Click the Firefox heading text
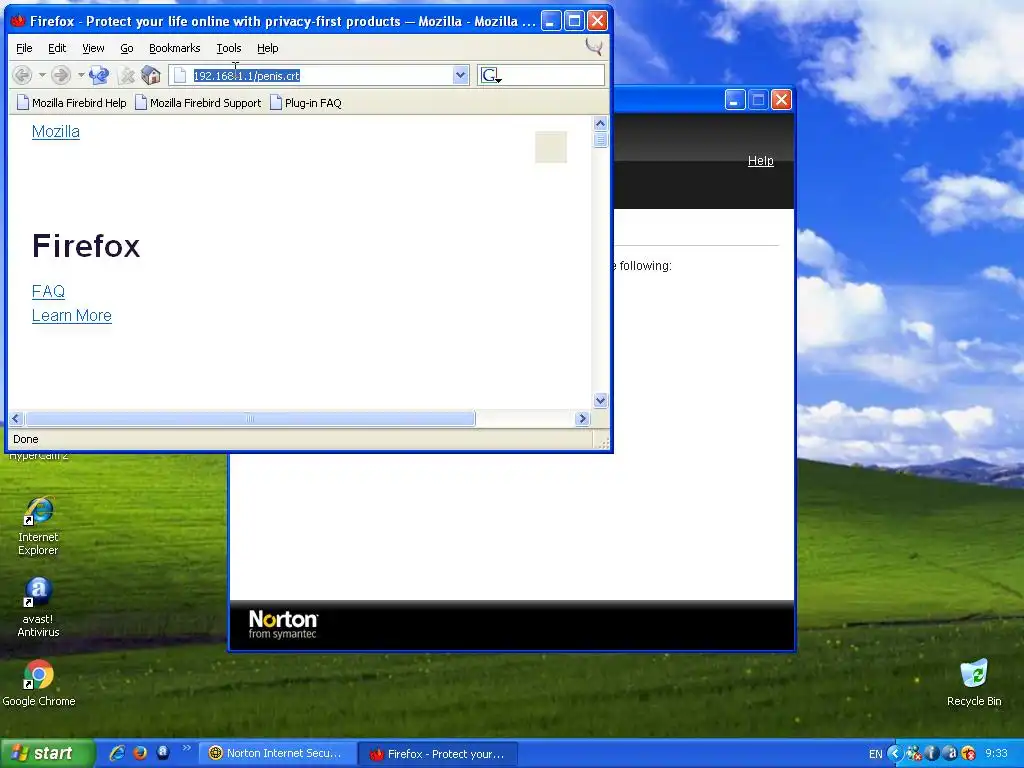 coord(86,246)
